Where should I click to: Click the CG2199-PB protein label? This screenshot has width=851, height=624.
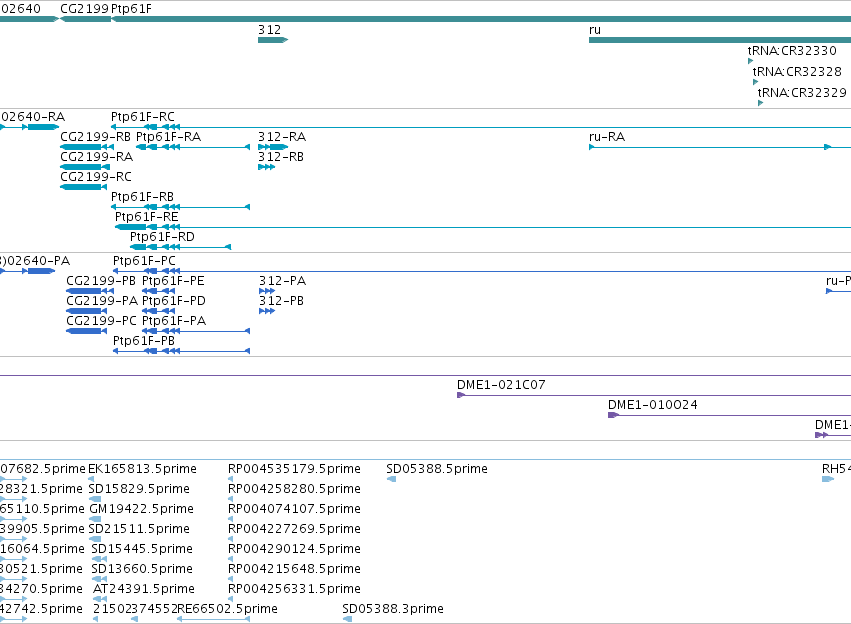pyautogui.click(x=101, y=281)
